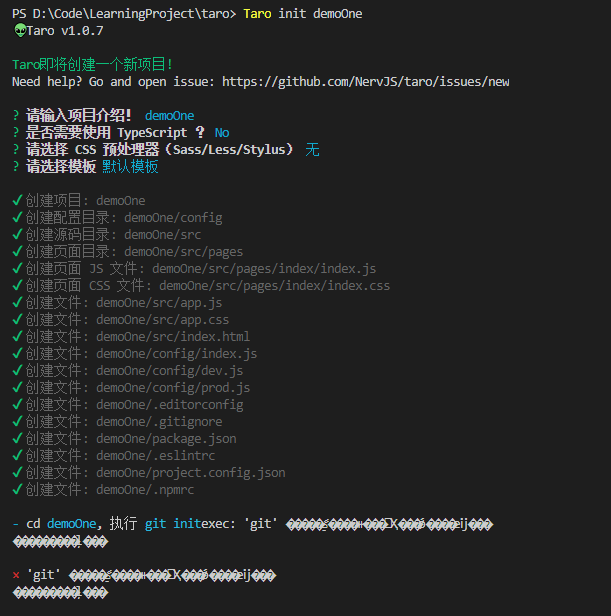611x616 pixels.
Task: Click the check mark beside demoOne/src/pages
Action: (17, 251)
